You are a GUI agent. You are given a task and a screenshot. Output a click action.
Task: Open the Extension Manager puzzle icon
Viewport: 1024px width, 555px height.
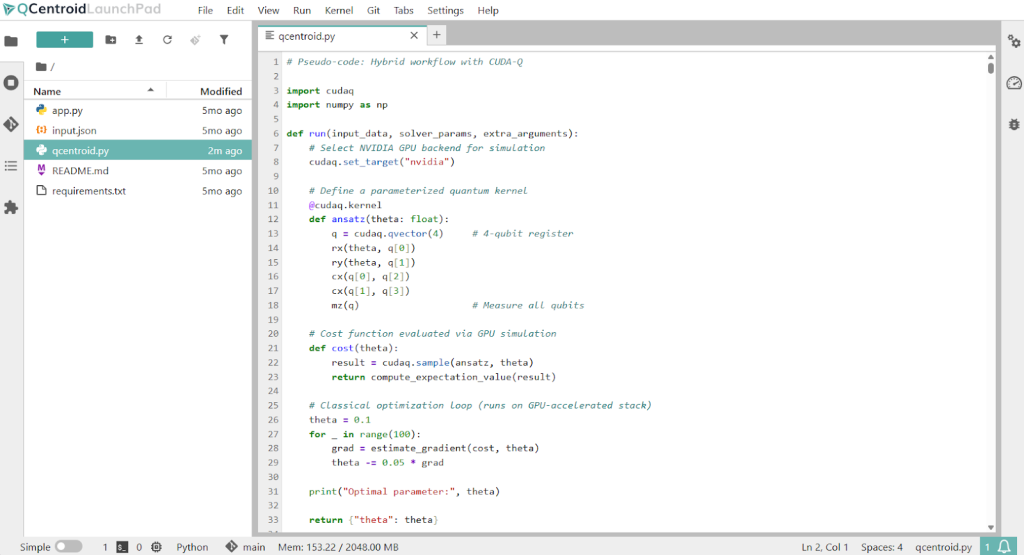point(11,207)
